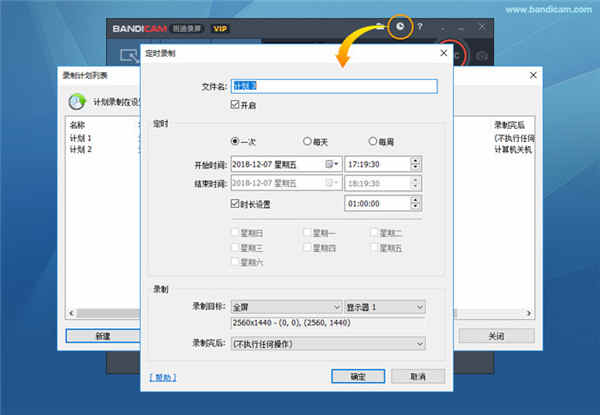Open the [帮助] help link
This screenshot has height=415, width=600.
(163, 378)
